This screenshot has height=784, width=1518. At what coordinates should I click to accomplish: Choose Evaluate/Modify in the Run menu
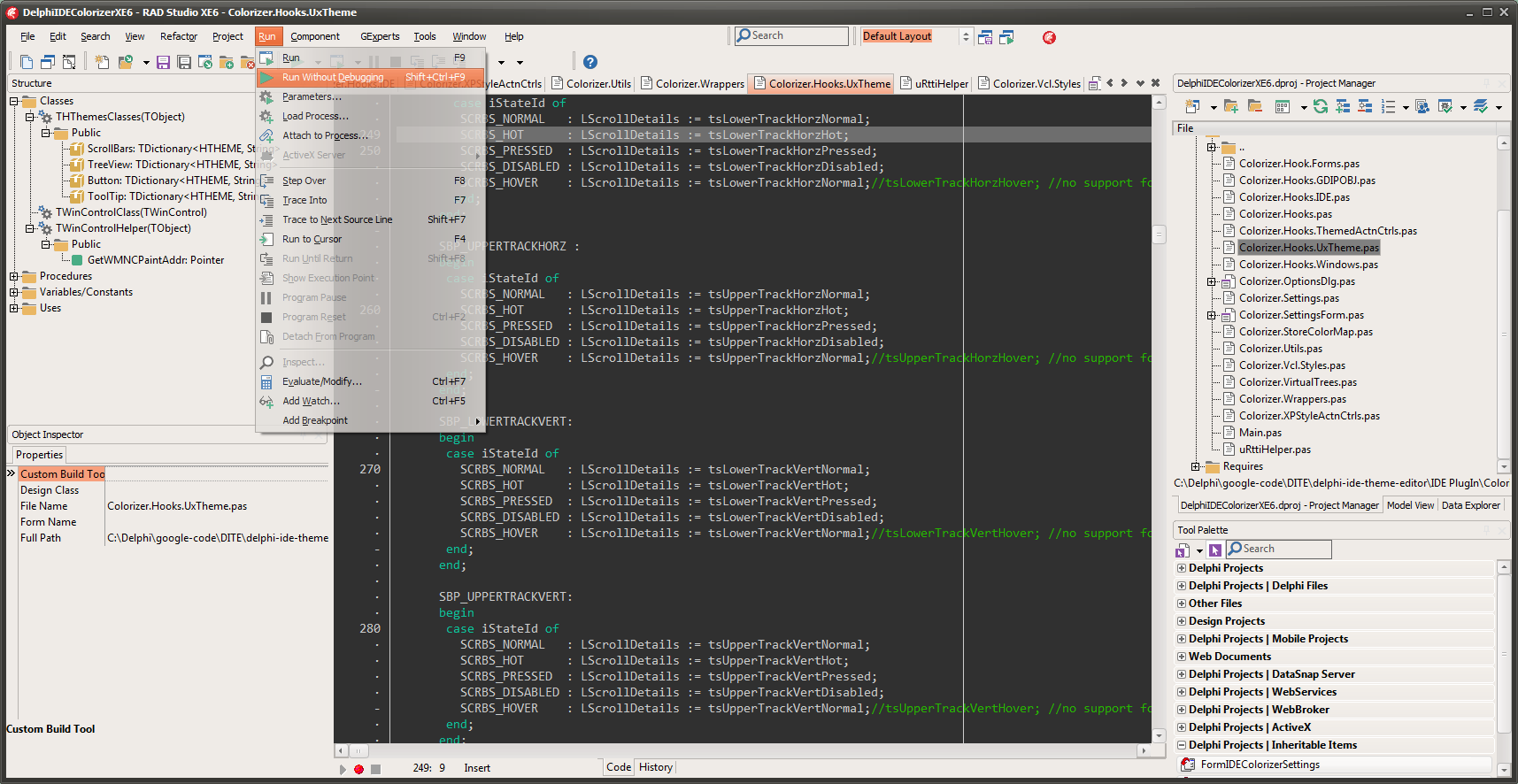click(x=370, y=381)
